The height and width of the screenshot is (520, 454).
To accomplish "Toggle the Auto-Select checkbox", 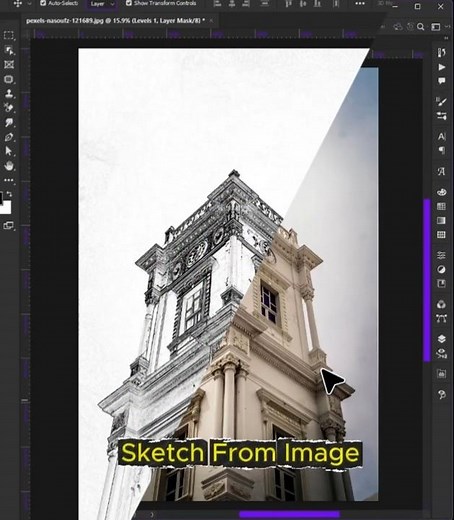I will pyautogui.click(x=43, y=3).
